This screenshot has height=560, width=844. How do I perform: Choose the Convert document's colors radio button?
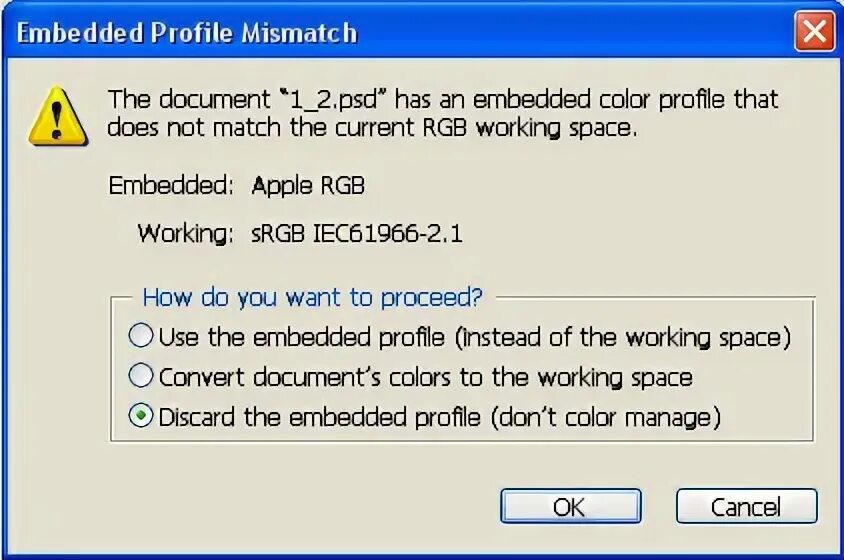[x=141, y=376]
